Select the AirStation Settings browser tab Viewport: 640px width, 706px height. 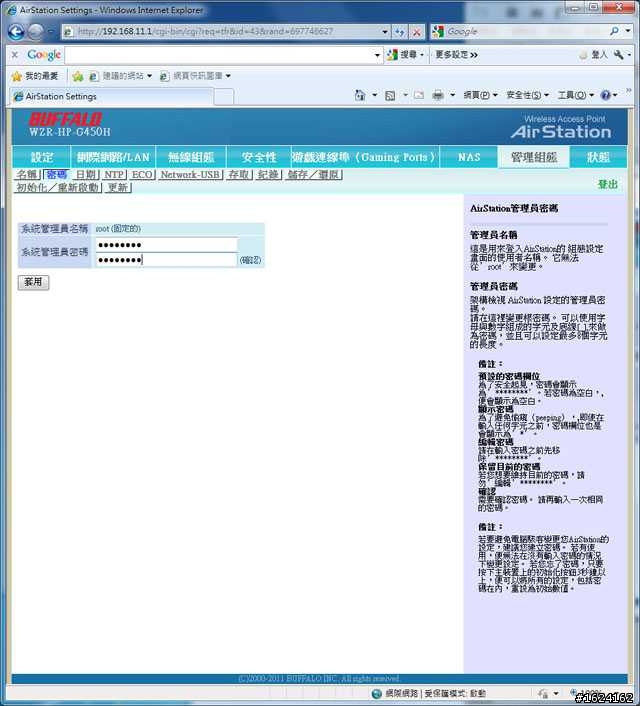(x=112, y=96)
